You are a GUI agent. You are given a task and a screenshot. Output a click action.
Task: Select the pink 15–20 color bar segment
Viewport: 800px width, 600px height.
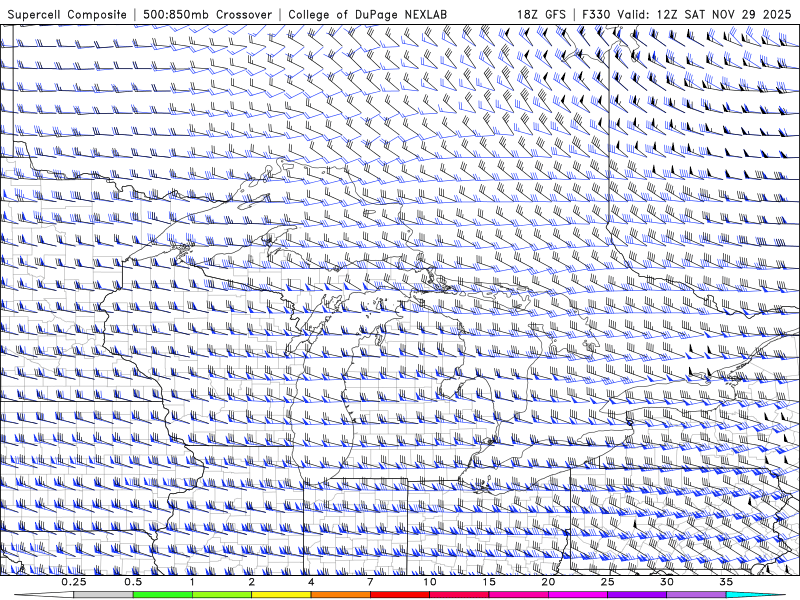coord(518,595)
